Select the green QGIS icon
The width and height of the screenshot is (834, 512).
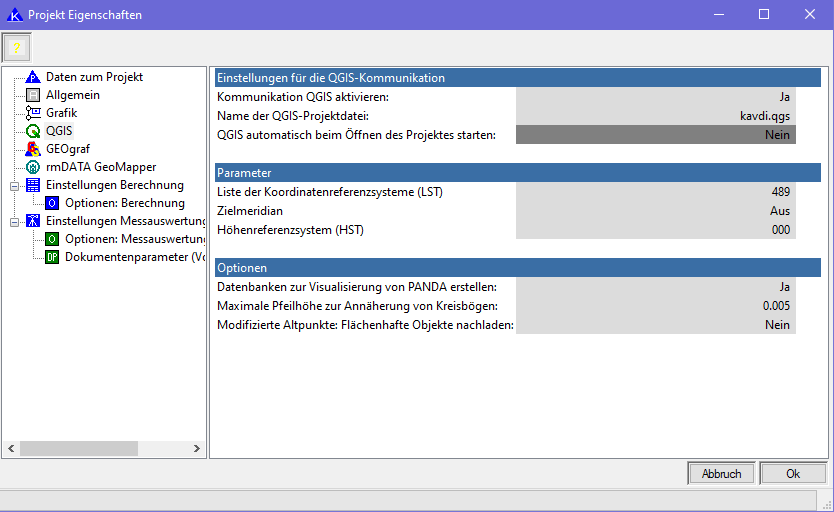click(x=33, y=131)
